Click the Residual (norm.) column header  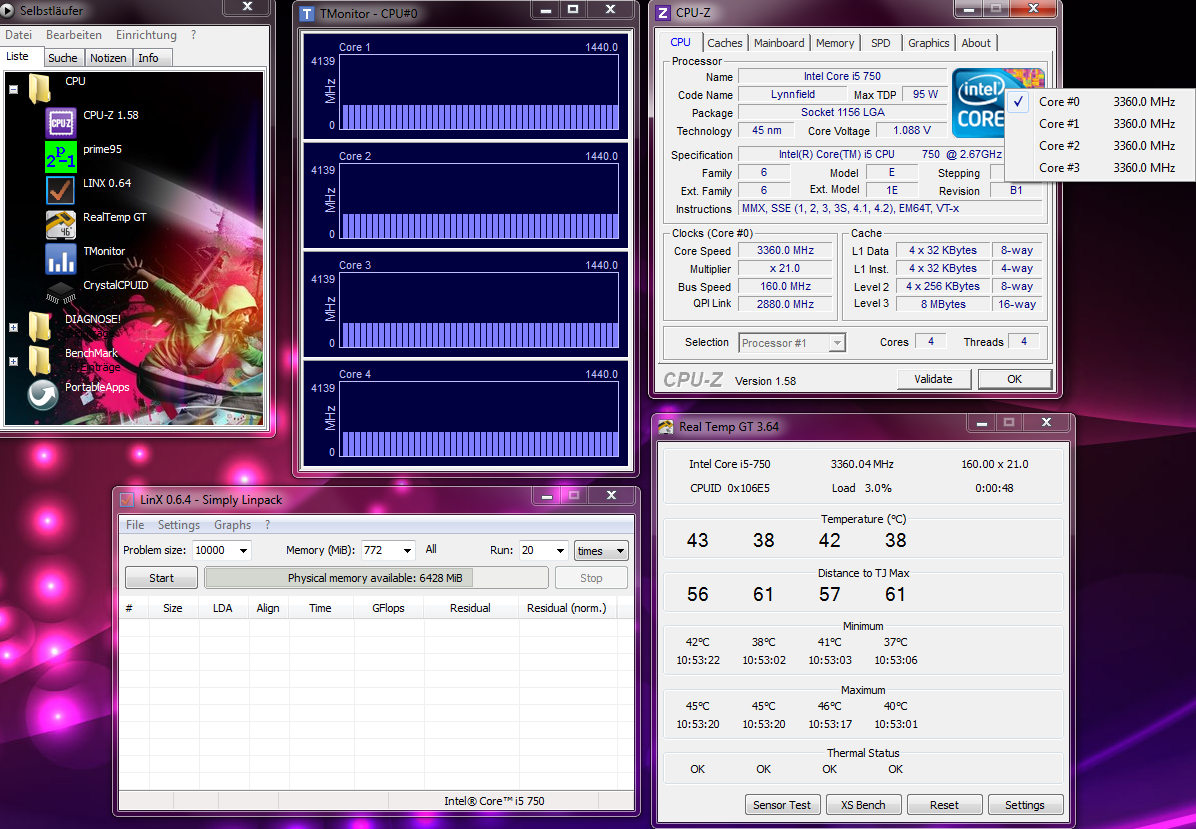click(567, 608)
